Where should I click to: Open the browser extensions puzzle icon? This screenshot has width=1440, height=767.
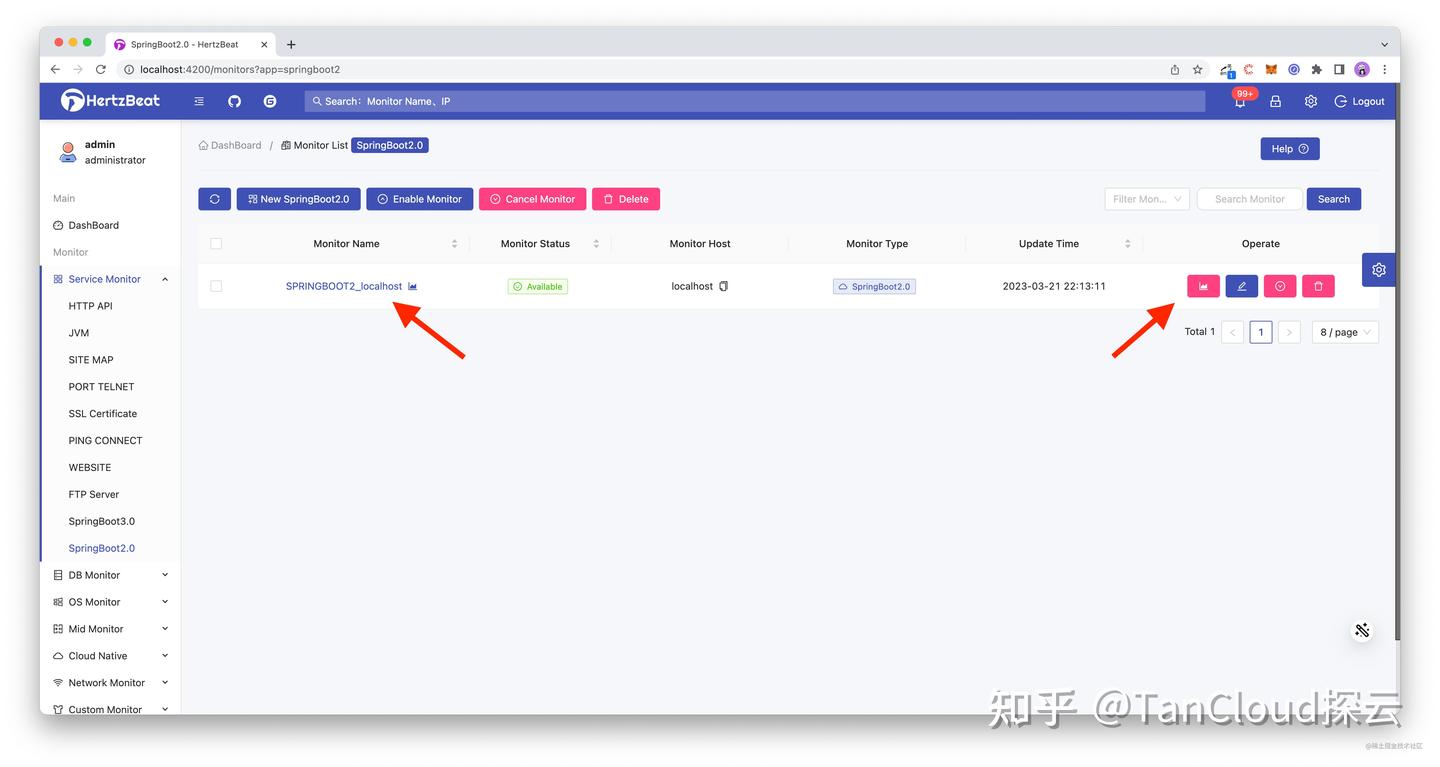pos(1316,69)
